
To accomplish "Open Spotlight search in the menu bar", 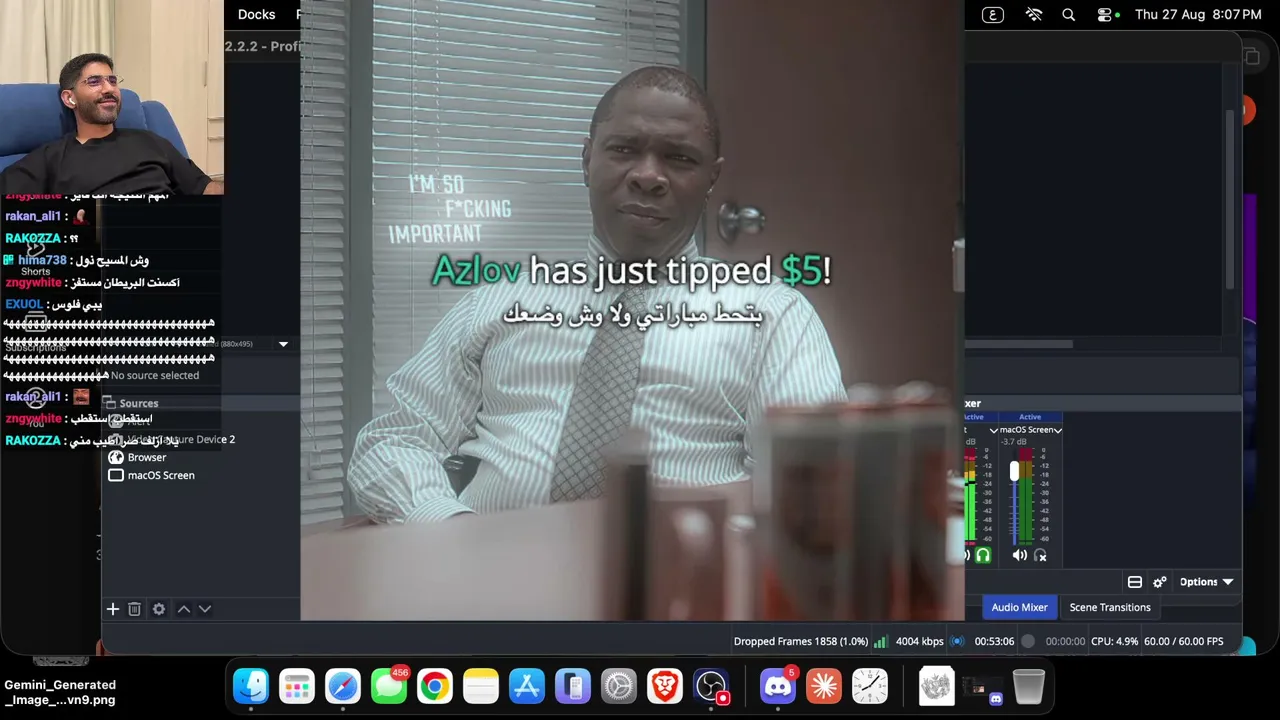I will [x=1069, y=15].
